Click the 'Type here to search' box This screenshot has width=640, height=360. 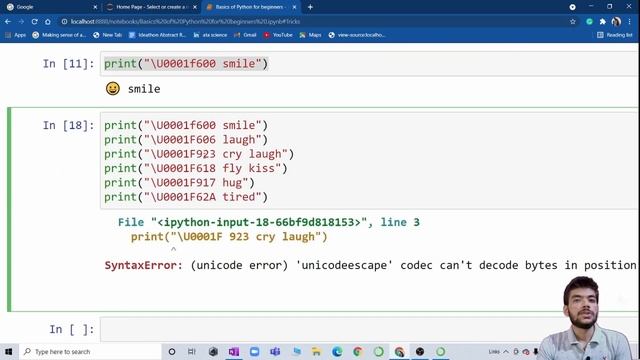pos(91,351)
